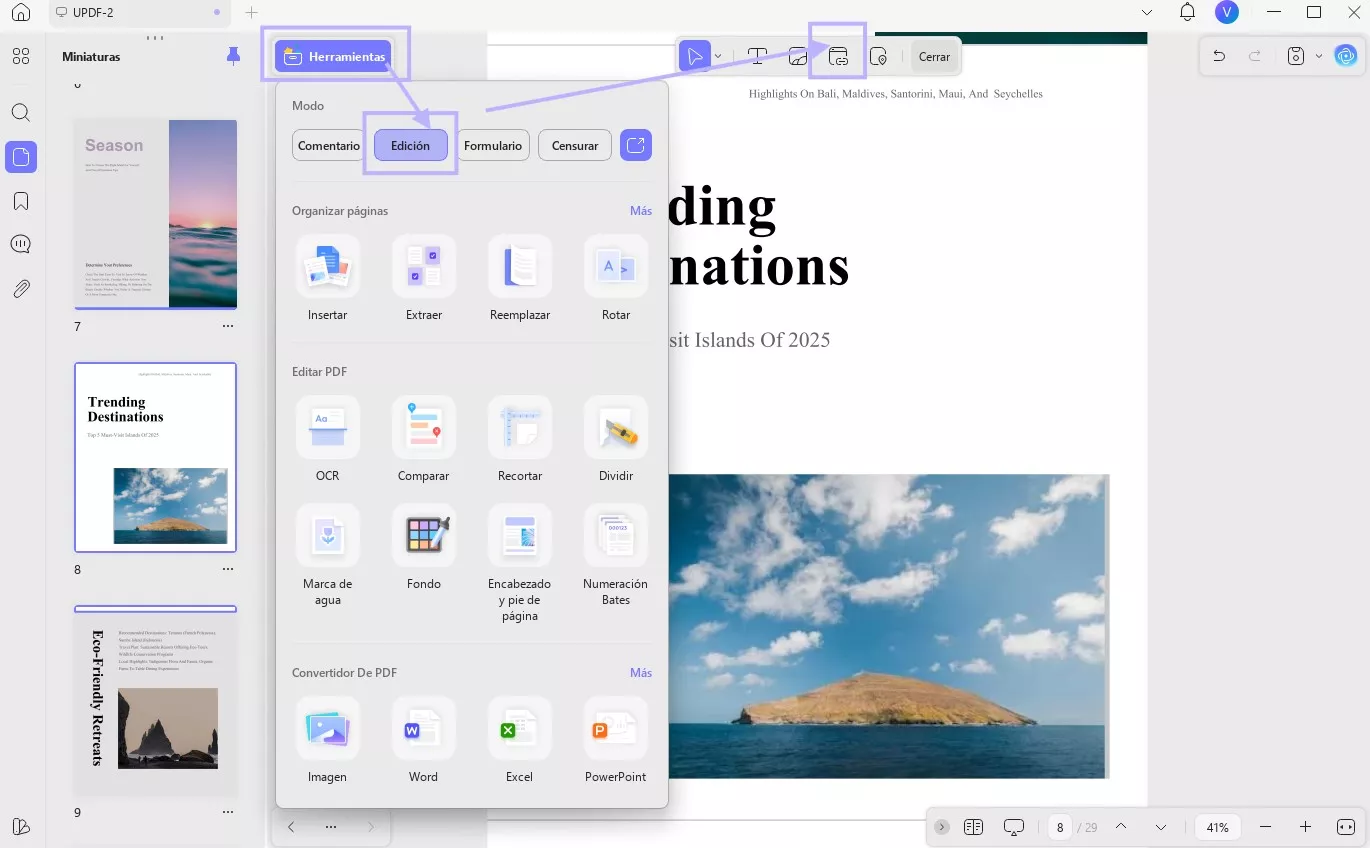Switch to Censurar mode
This screenshot has width=1370, height=848.
point(575,145)
